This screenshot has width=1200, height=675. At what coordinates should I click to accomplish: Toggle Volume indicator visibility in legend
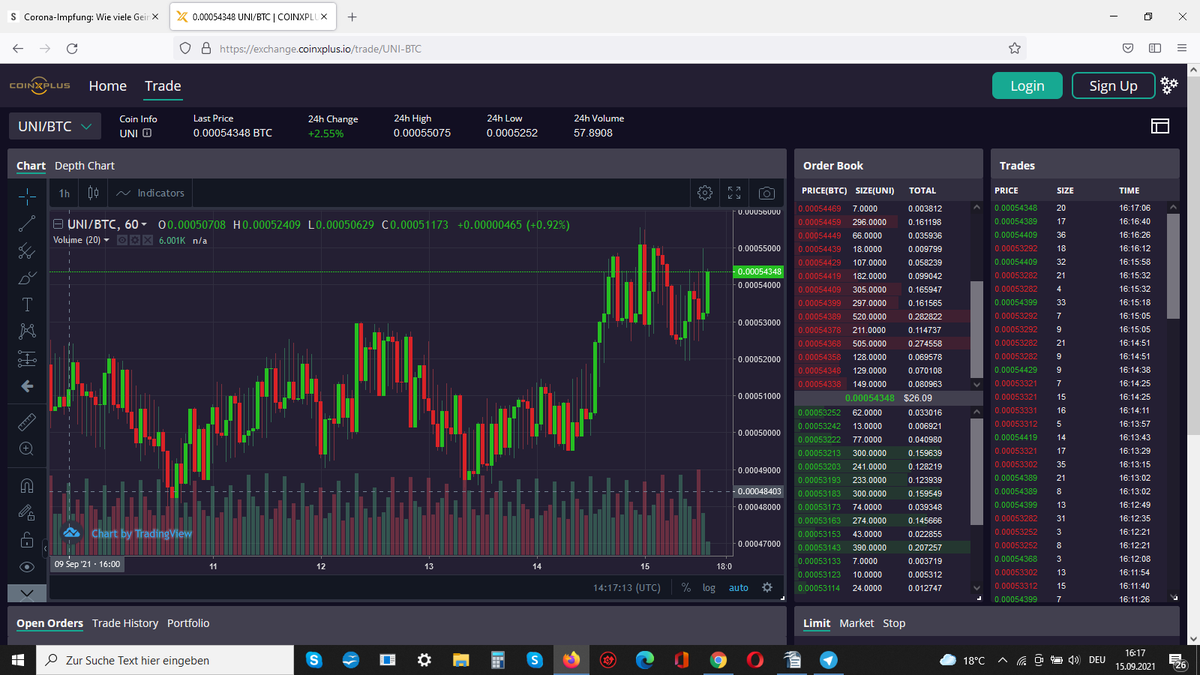click(x=122, y=240)
